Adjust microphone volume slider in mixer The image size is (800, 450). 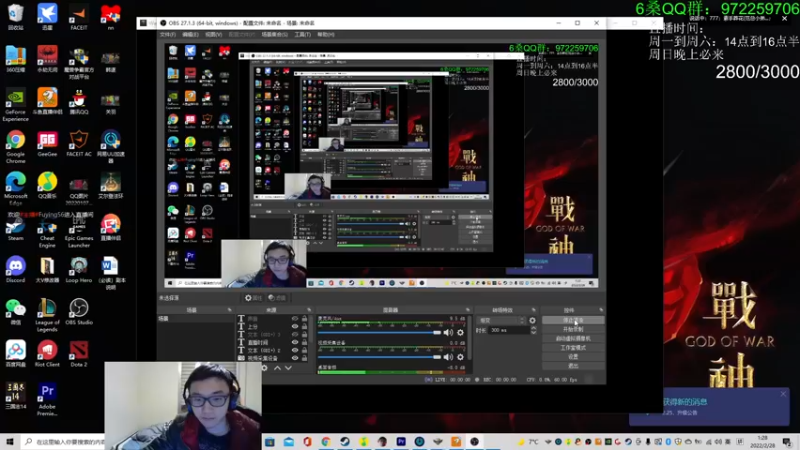click(x=379, y=333)
